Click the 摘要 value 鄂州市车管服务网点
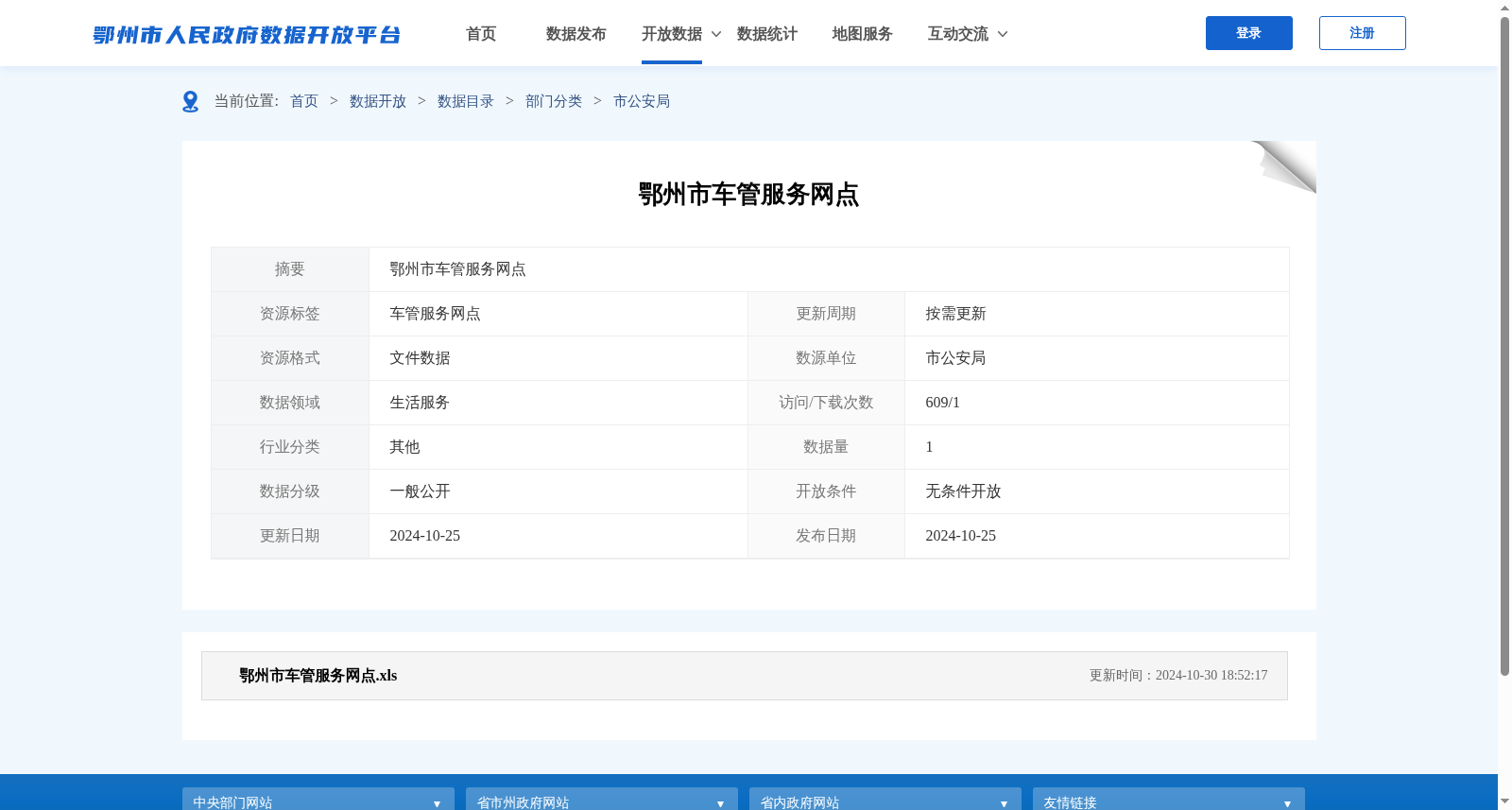The width and height of the screenshot is (1512, 810). pos(457,269)
